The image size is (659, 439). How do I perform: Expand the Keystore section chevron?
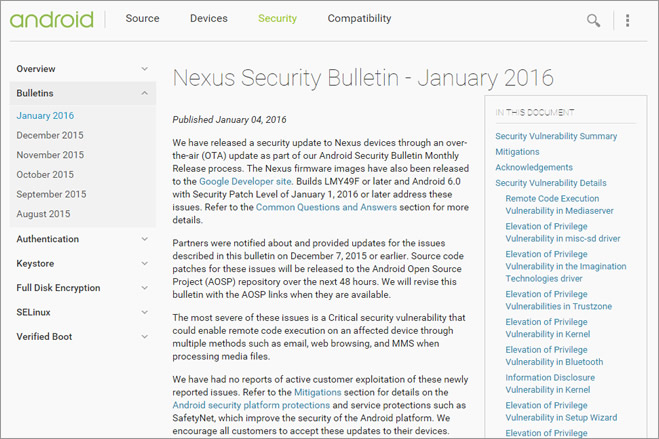[145, 263]
